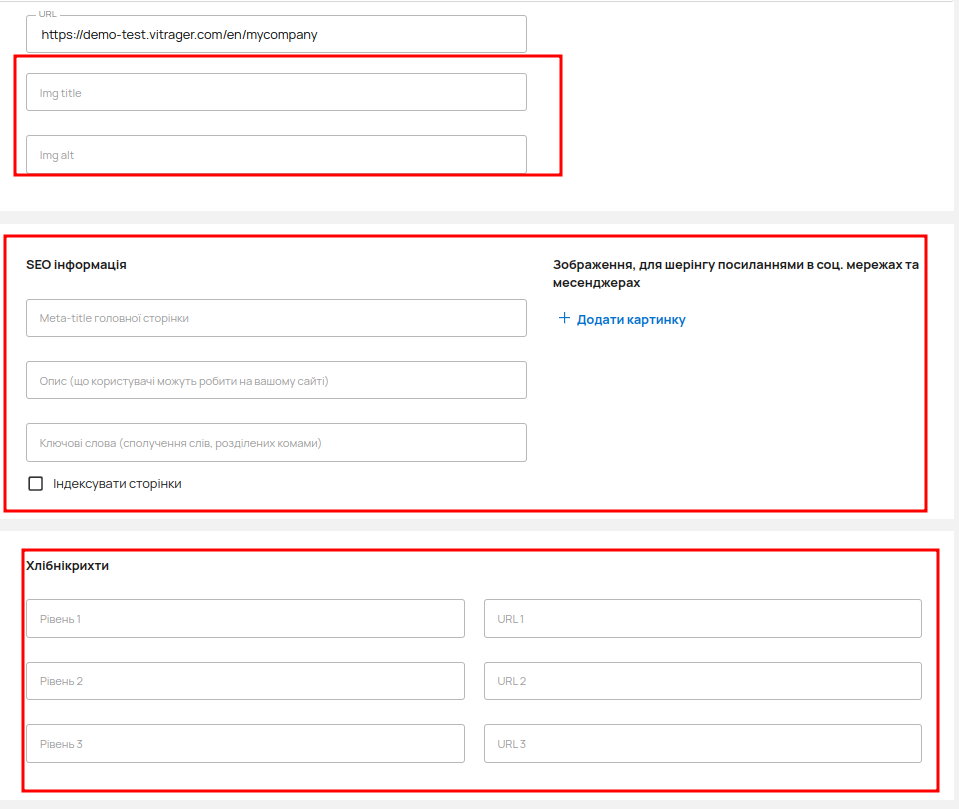Click the plus icon beside Додати картинку
Image resolution: width=959 pixels, height=809 pixels.
564,319
